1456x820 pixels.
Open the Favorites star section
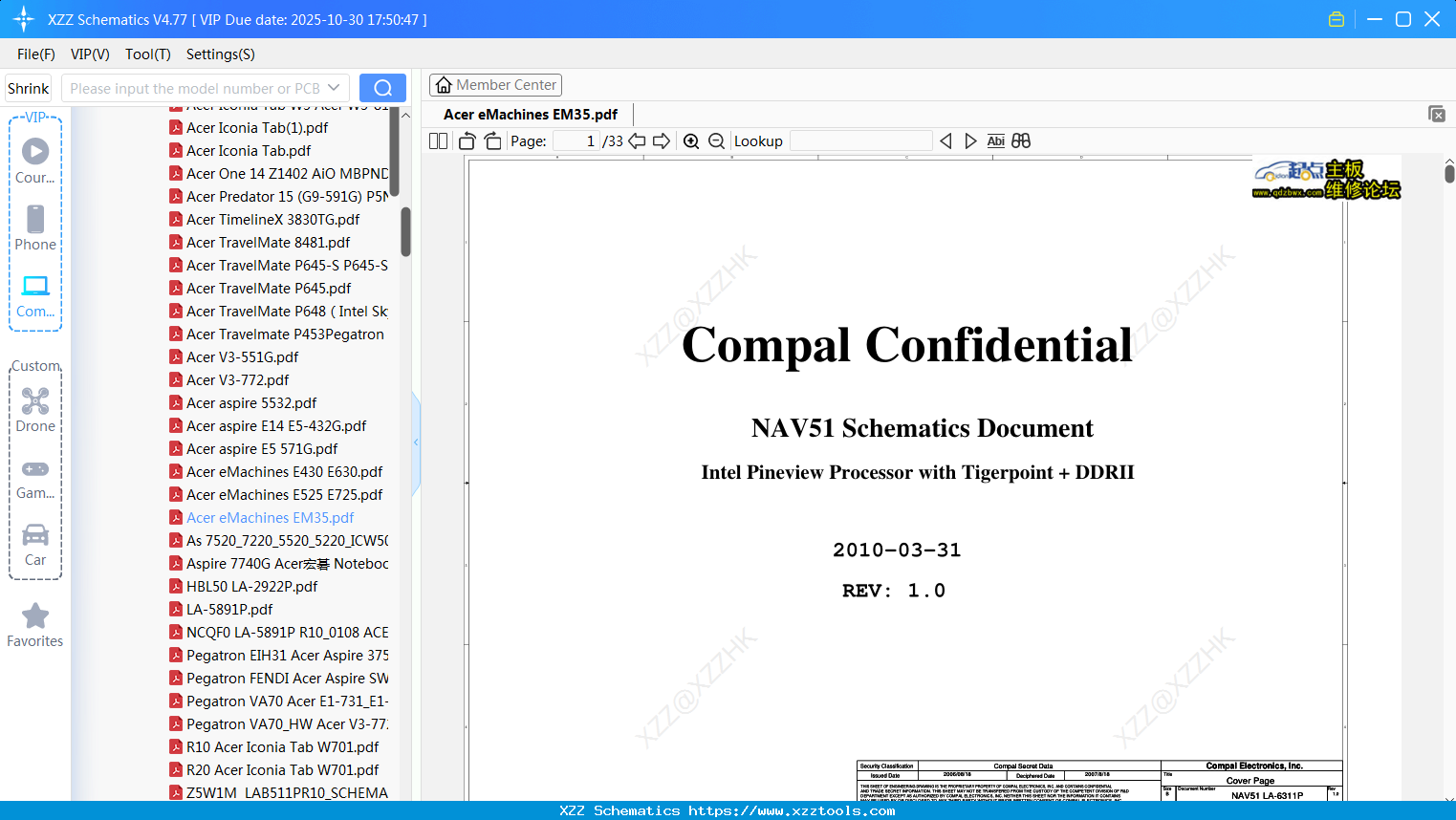[x=35, y=625]
